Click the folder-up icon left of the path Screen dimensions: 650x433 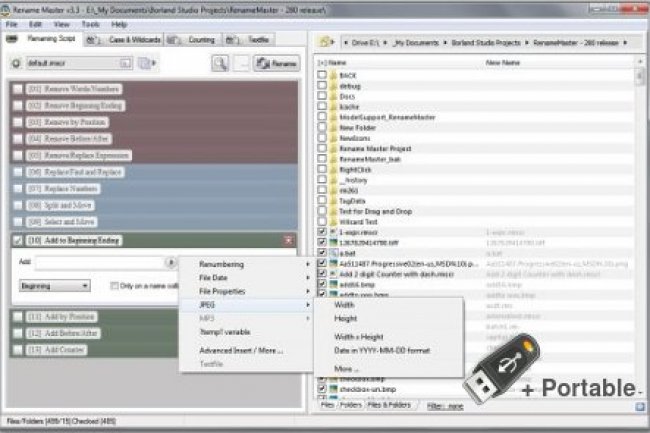pos(325,42)
